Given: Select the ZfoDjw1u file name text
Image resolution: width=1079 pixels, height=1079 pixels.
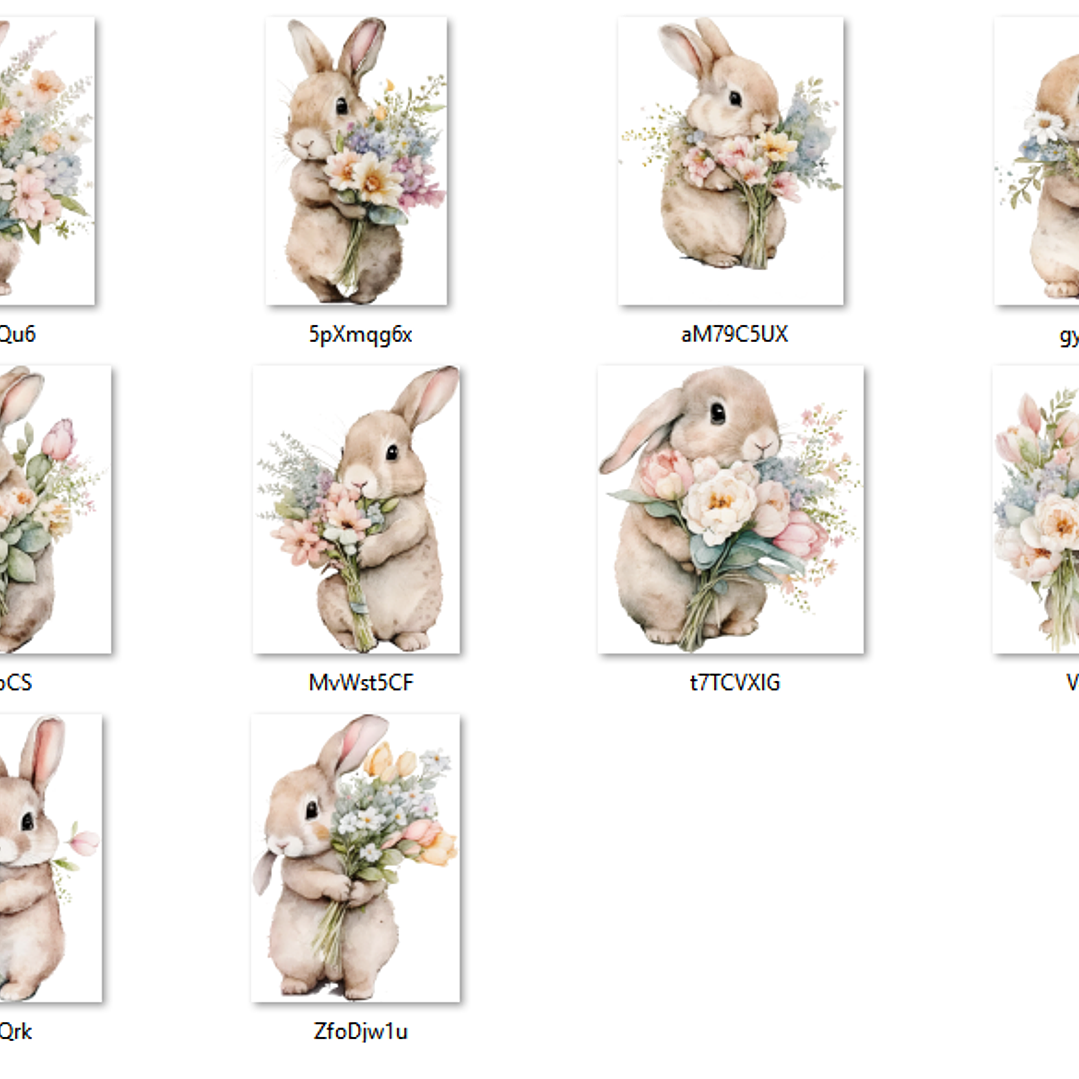Looking at the screenshot, I should click(360, 1031).
